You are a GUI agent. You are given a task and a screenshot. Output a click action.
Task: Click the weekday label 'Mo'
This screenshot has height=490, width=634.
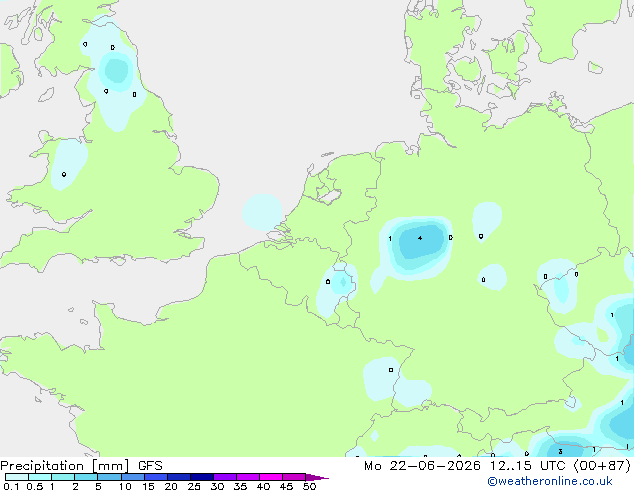(x=372, y=466)
